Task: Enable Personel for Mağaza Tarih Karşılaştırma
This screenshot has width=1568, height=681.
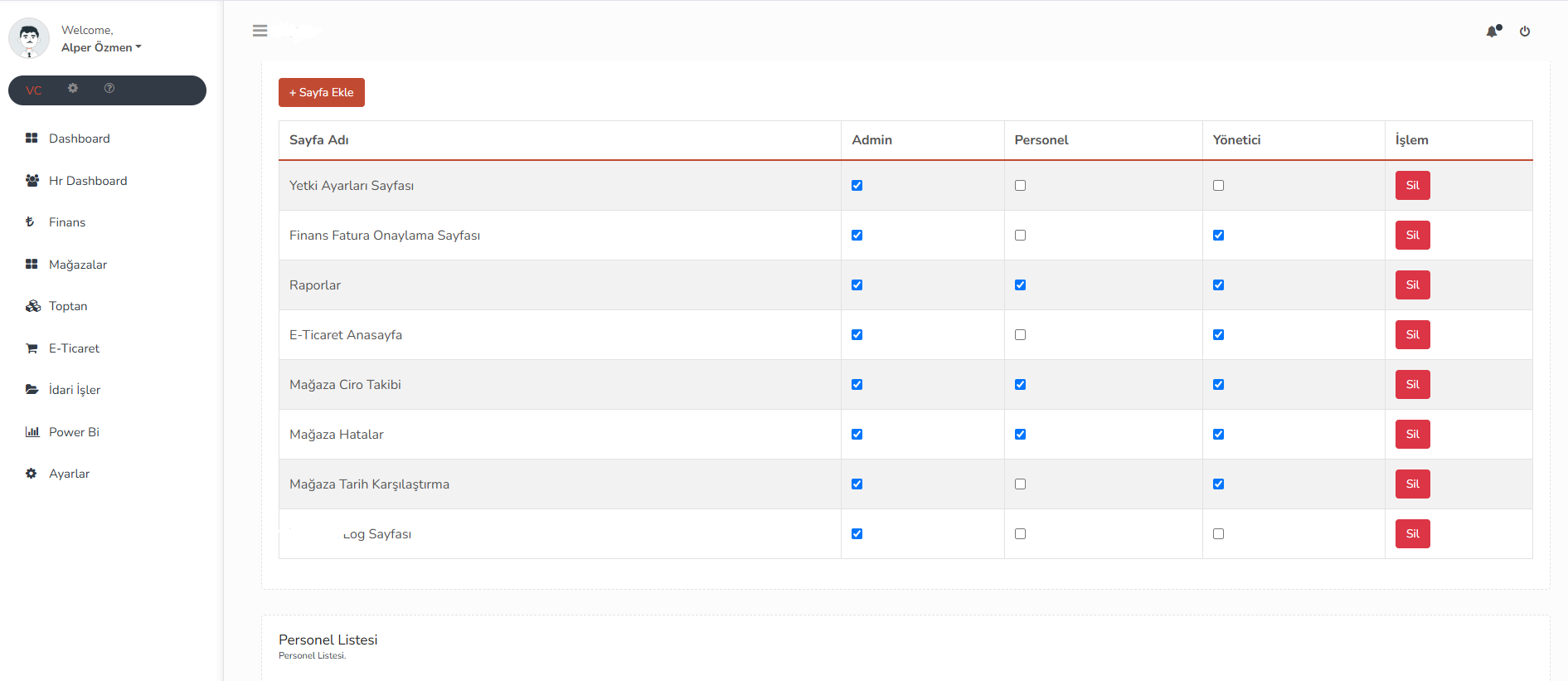Action: click(x=1020, y=484)
